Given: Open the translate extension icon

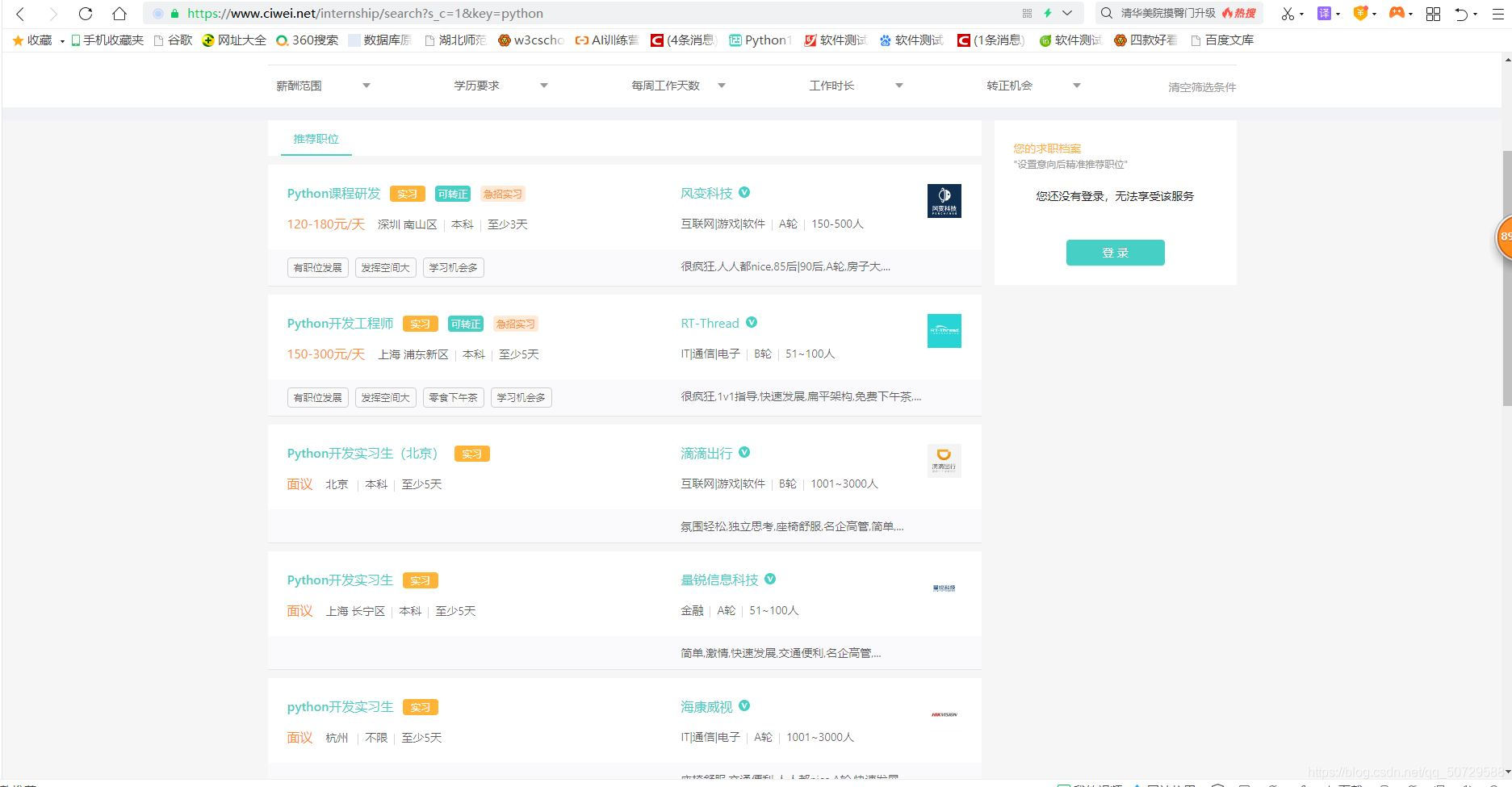Looking at the screenshot, I should coord(1324,13).
